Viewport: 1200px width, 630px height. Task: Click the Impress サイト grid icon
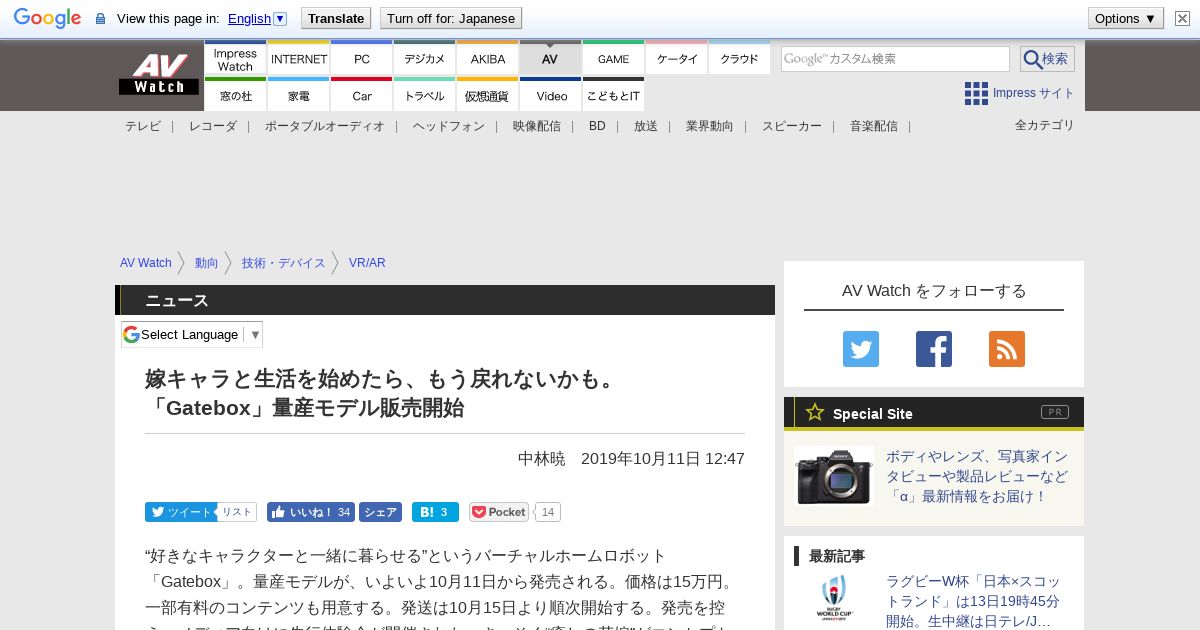click(976, 93)
